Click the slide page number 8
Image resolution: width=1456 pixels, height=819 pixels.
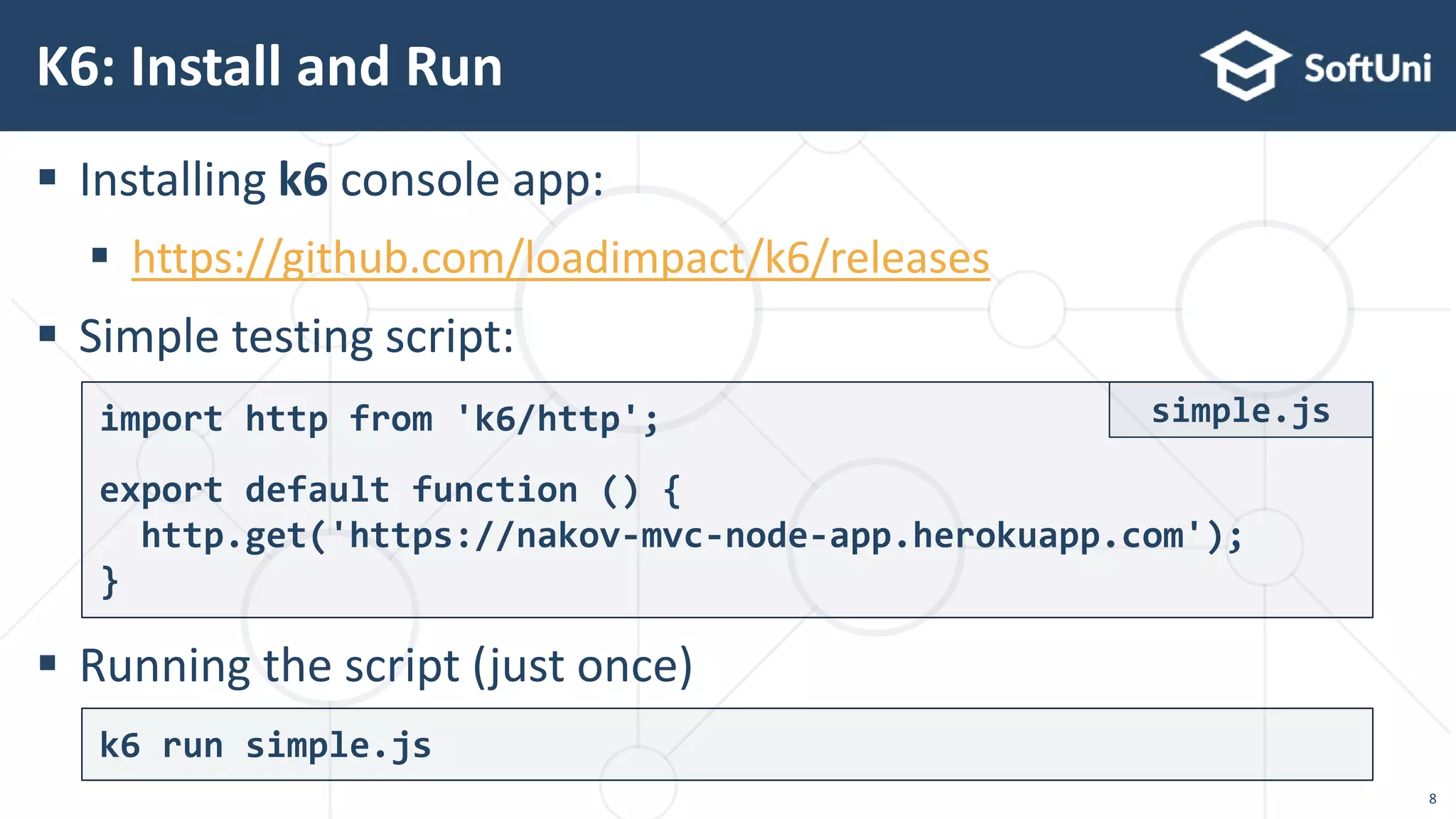pos(1432,798)
